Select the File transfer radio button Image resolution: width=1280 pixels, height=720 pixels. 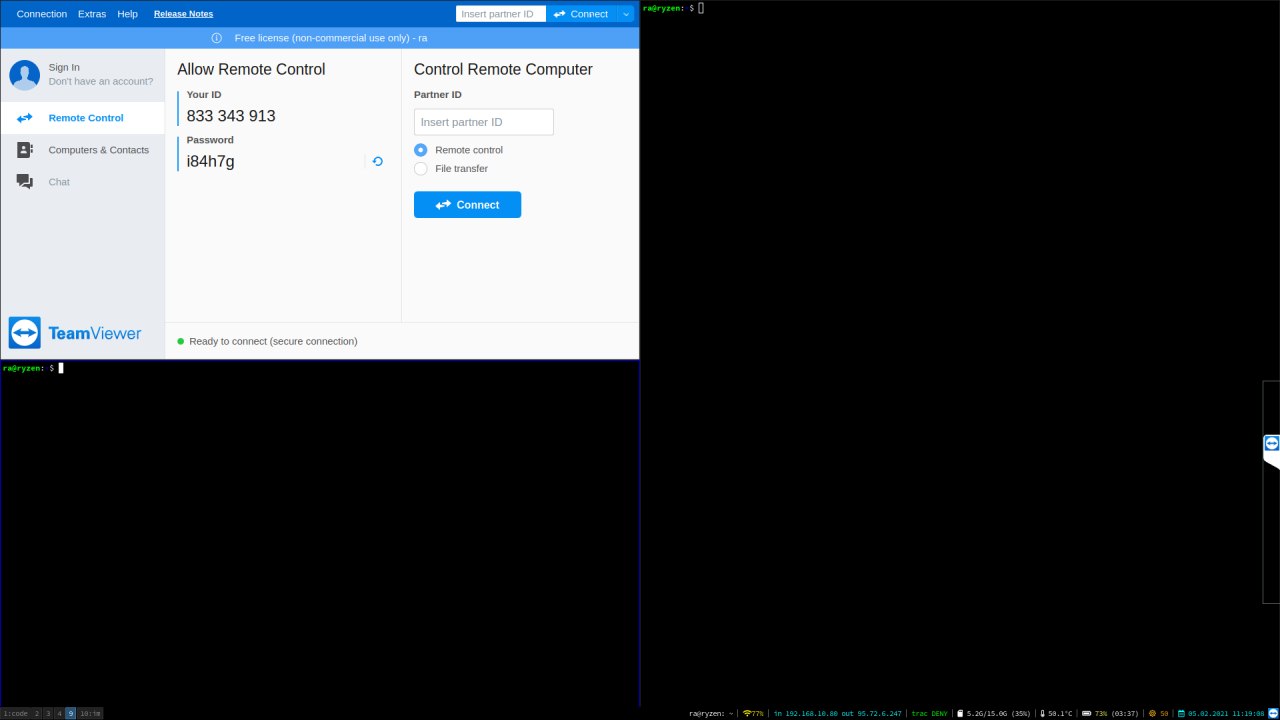421,169
